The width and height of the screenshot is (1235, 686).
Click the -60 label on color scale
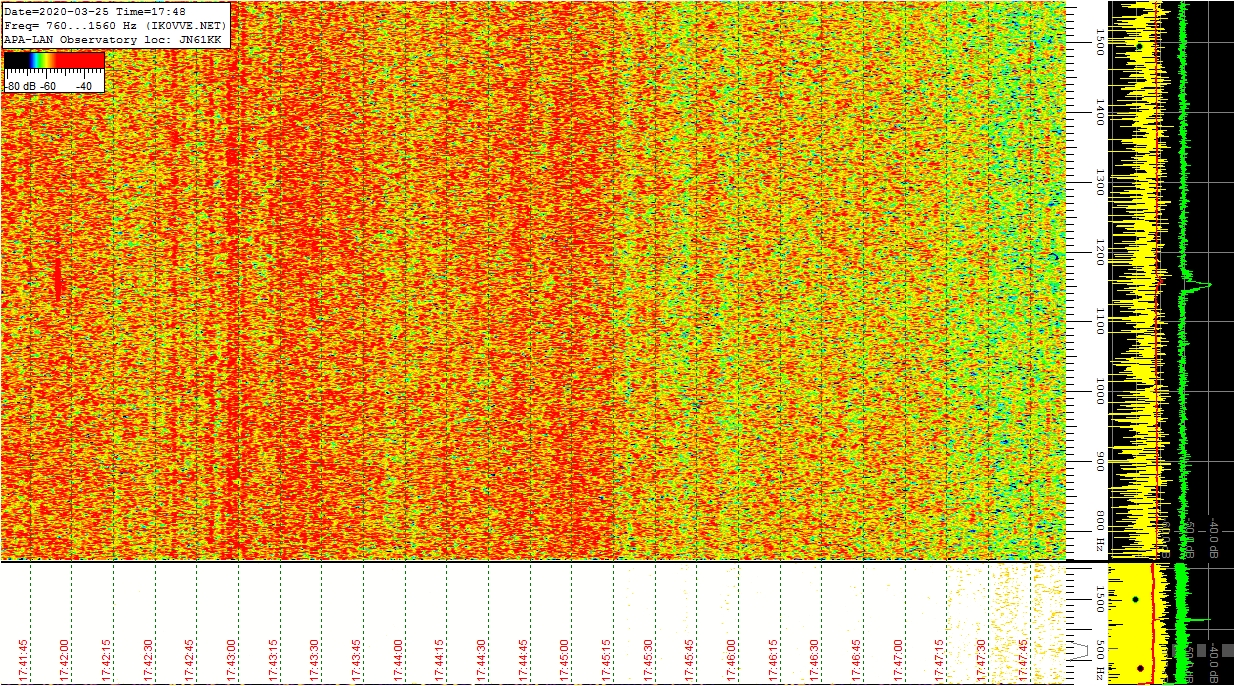48,86
